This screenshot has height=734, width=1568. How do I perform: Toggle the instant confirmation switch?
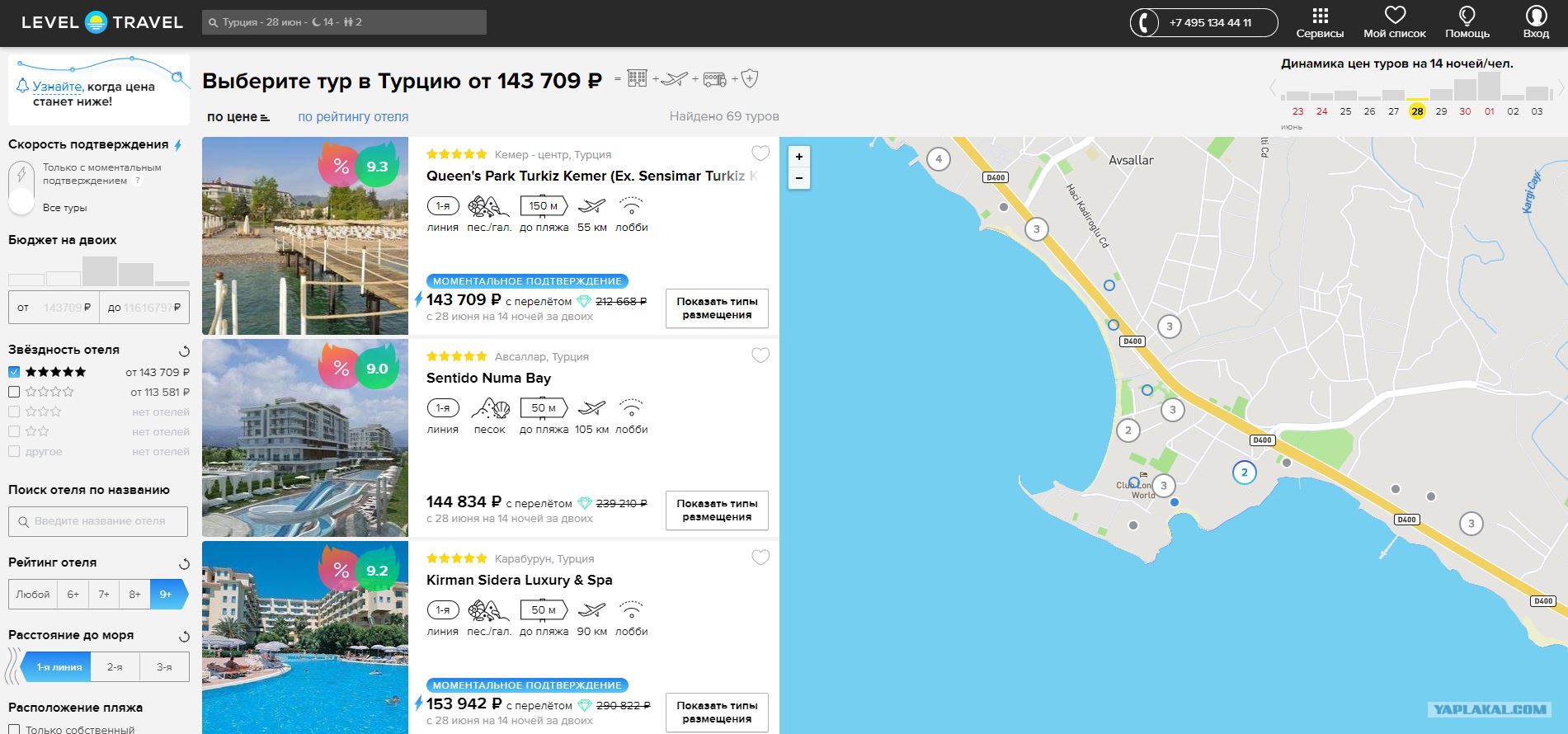click(x=21, y=188)
